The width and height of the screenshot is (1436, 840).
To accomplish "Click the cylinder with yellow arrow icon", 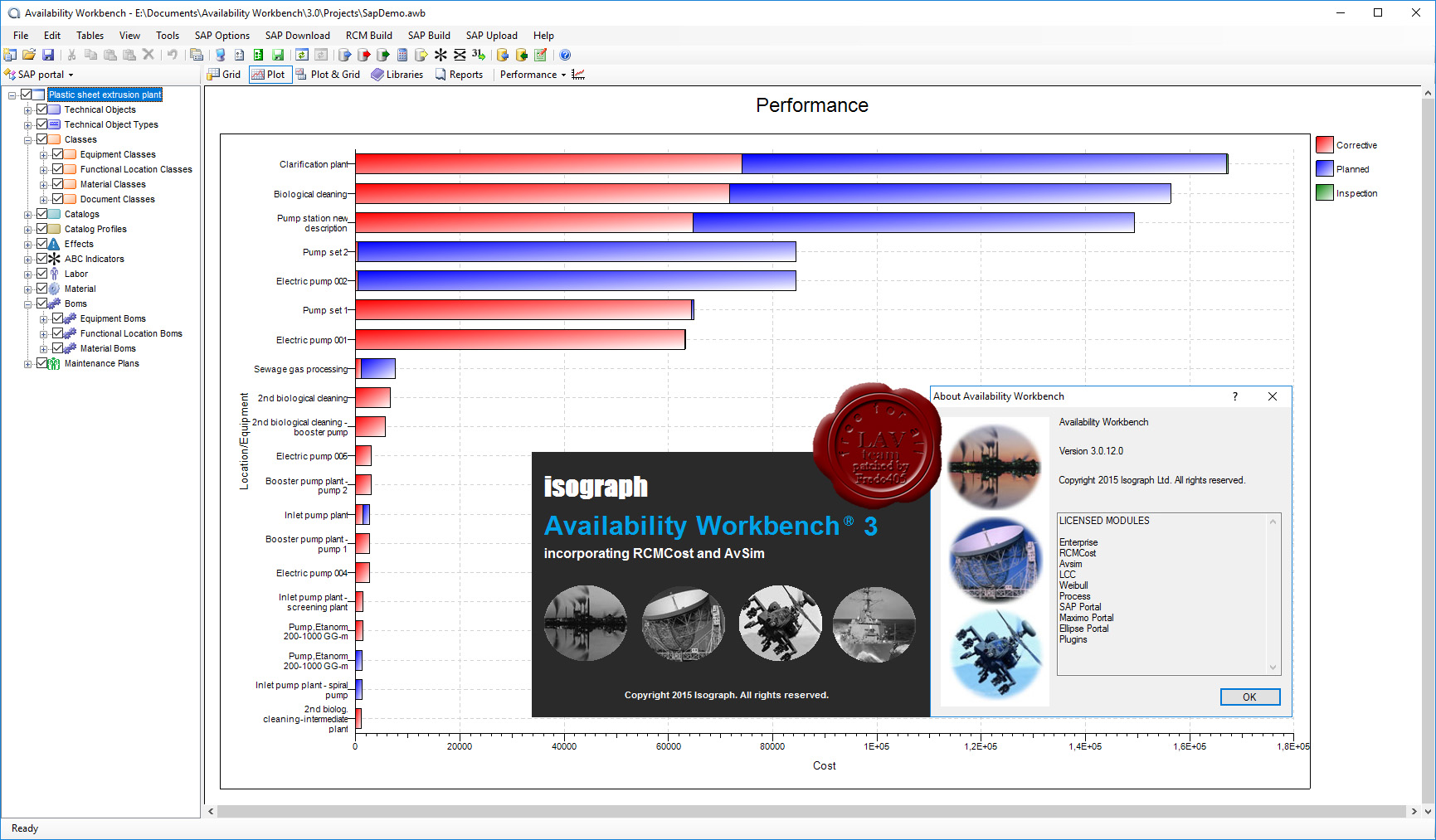I will [x=421, y=55].
